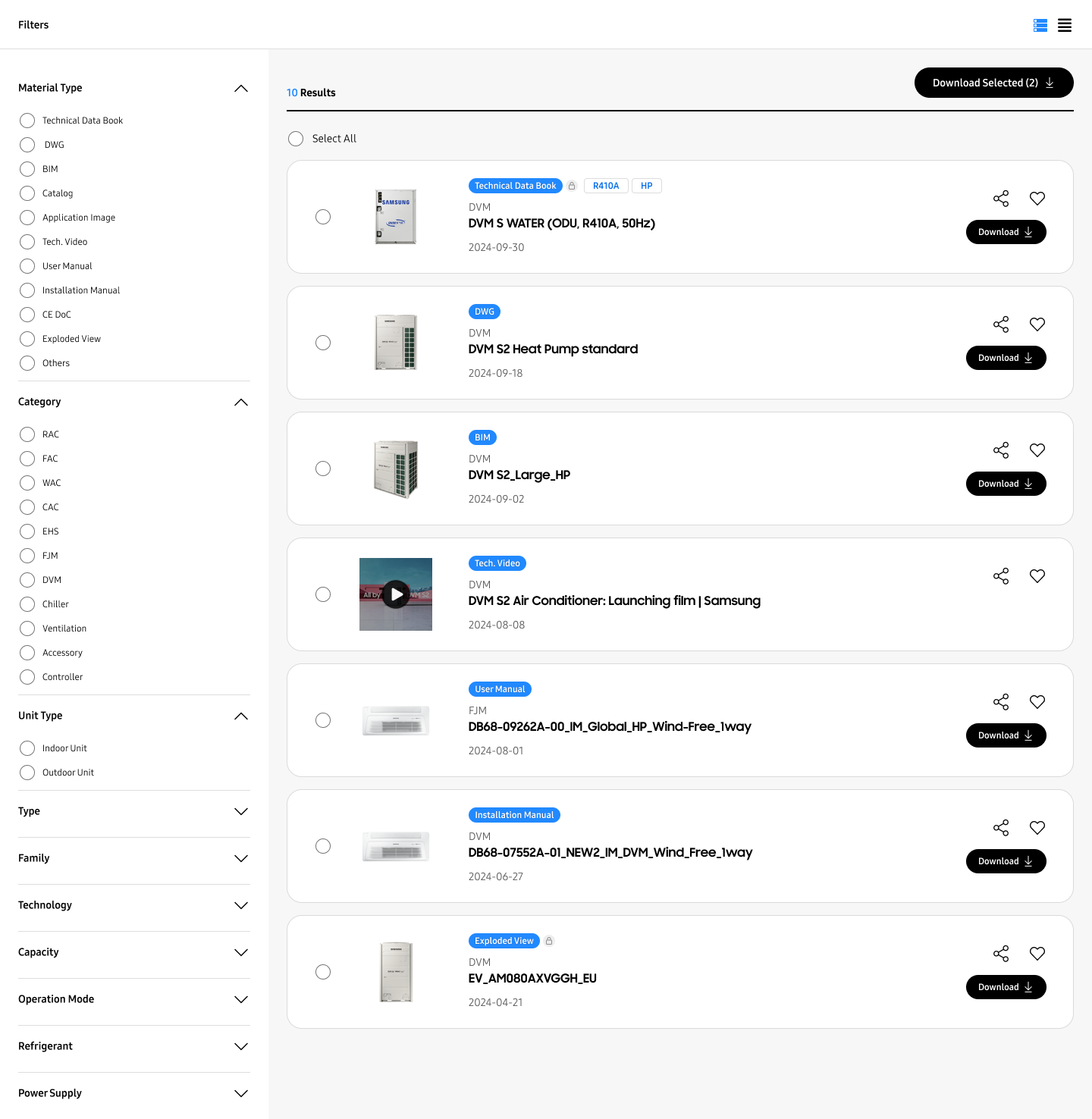This screenshot has height=1119, width=1092.
Task: Select the DVM S2_Large_HP result checkbox
Action: click(323, 469)
